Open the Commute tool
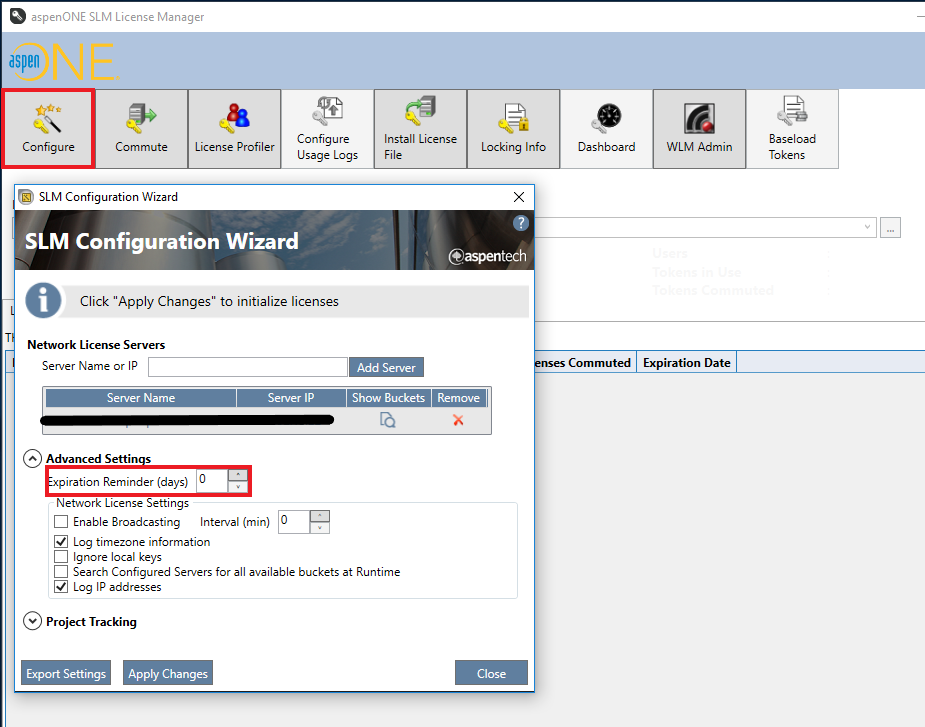This screenshot has width=925, height=727. click(x=142, y=129)
